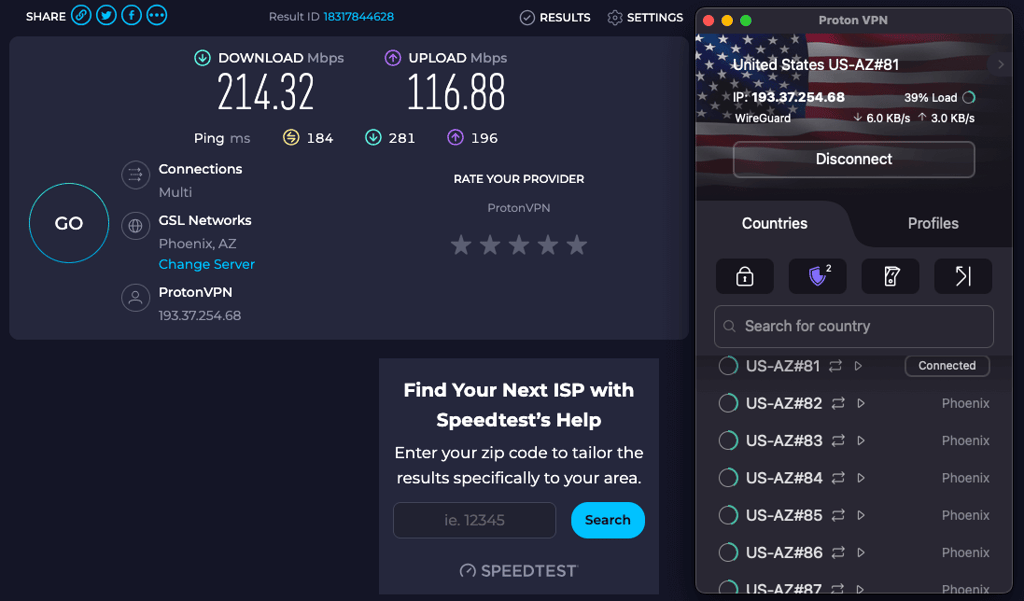Open Speedtest RESULTS page
1024x601 pixels.
coord(555,18)
